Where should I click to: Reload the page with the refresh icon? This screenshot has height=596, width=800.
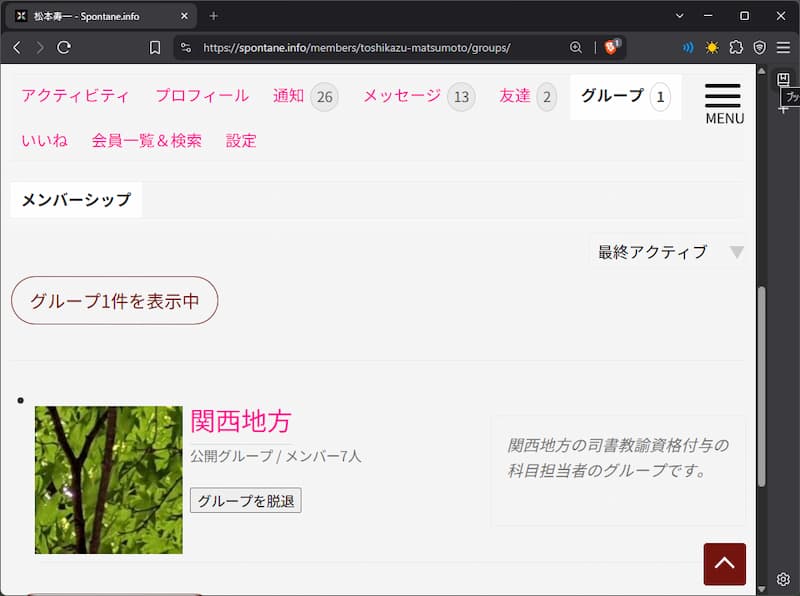click(64, 48)
